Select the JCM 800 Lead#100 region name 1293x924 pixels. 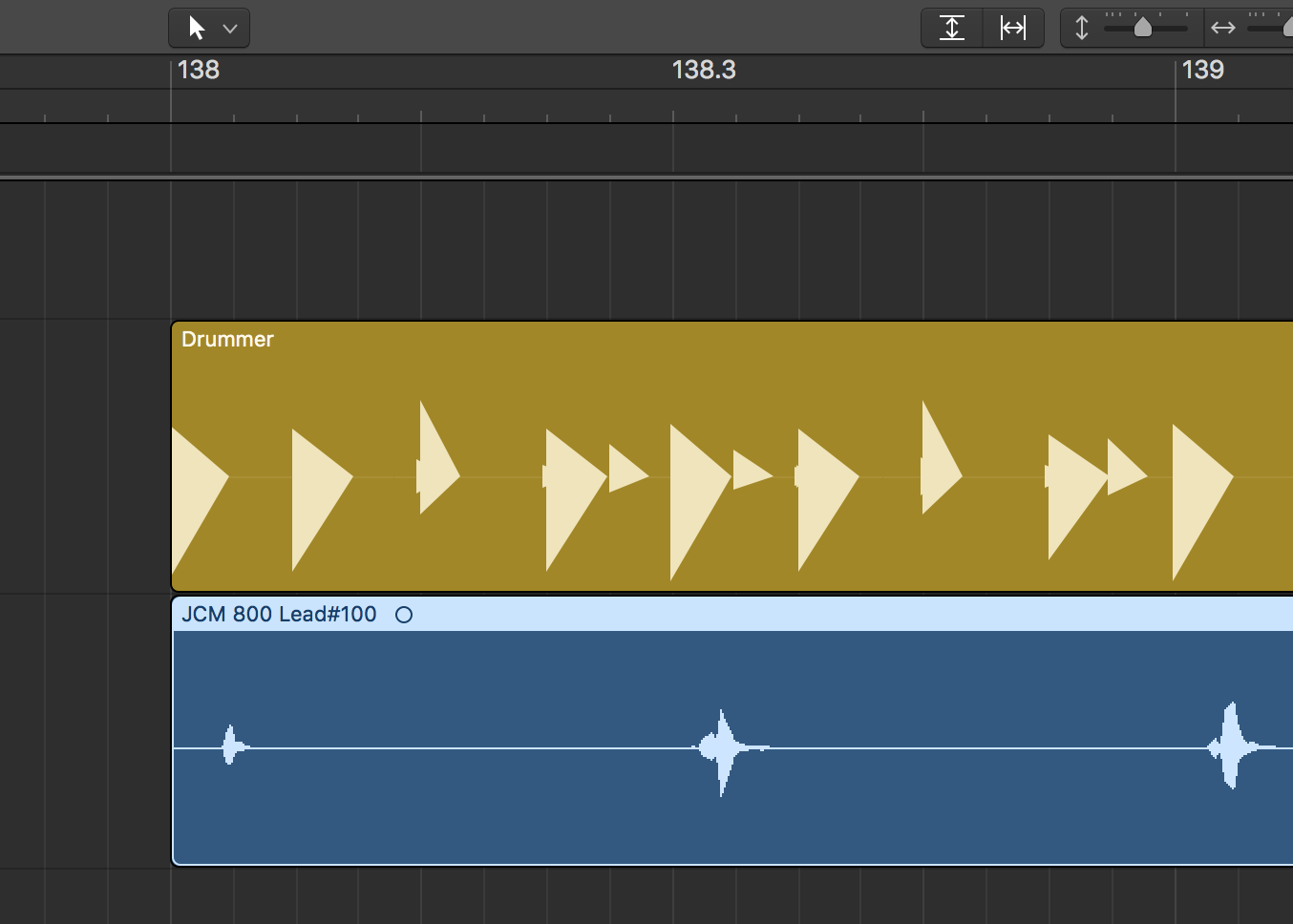(279, 615)
